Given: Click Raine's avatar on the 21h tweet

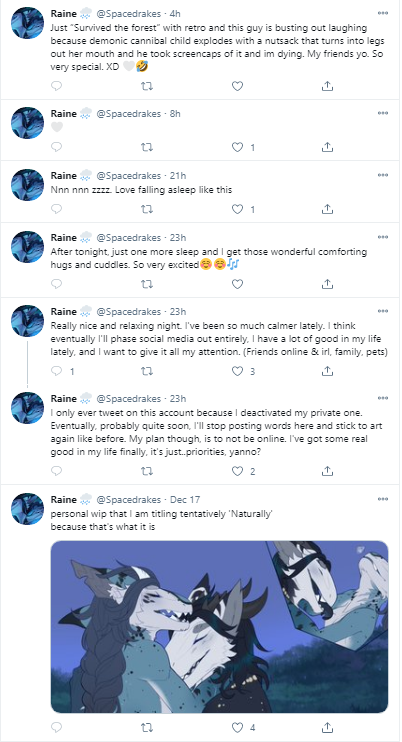Looking at the screenshot, I should (x=27, y=185).
